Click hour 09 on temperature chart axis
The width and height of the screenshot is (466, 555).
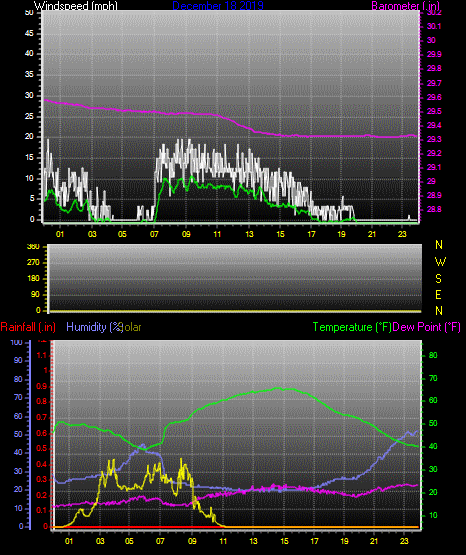(192, 541)
